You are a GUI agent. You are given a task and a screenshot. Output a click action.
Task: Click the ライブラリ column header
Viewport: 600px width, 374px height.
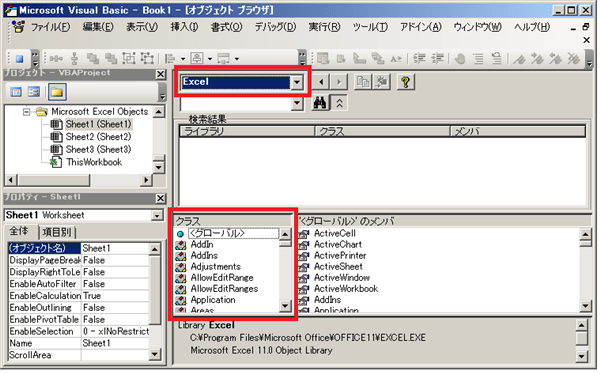247,132
